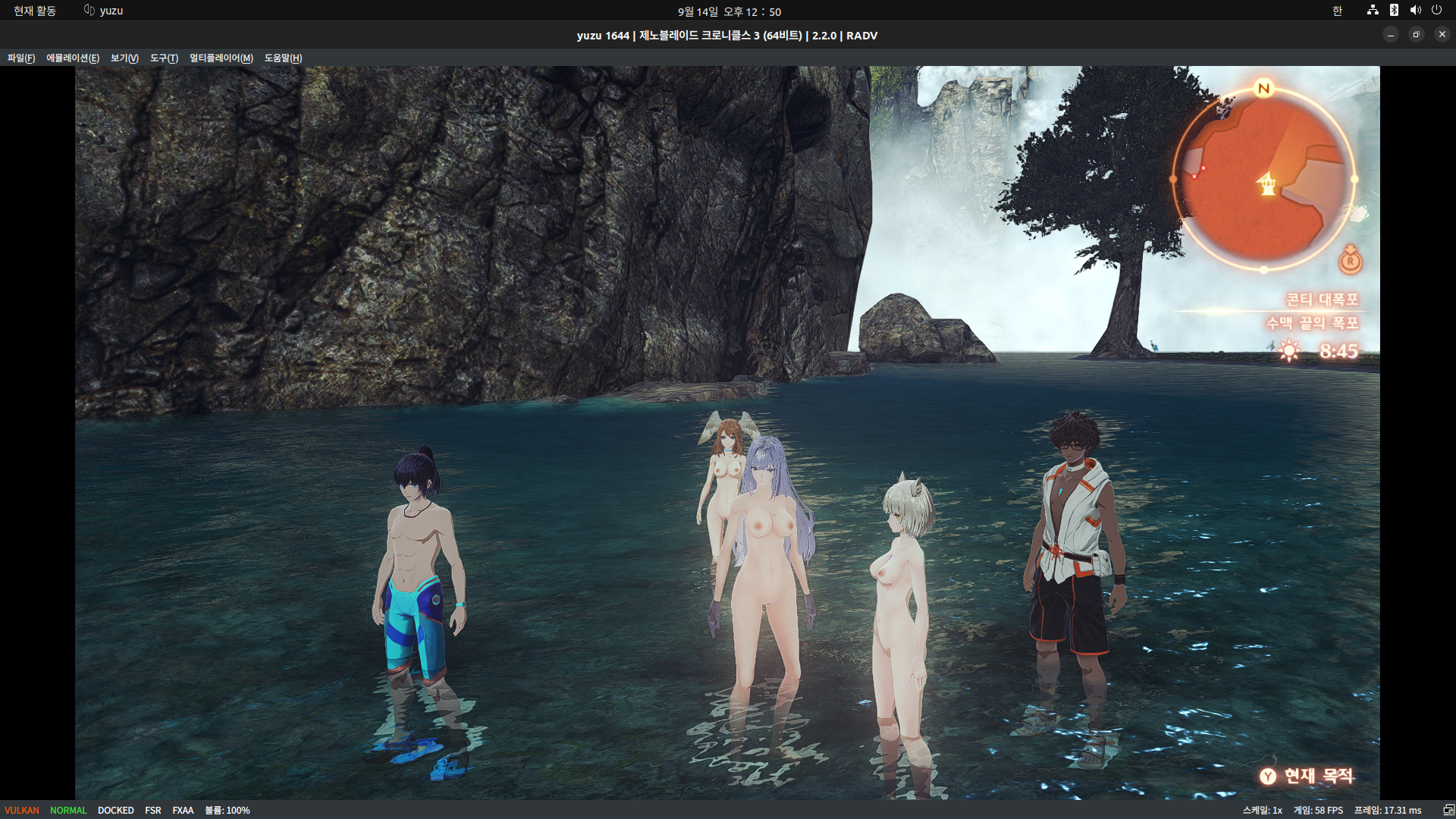
Task: Click the 프레임: 17.31 ms readout
Action: (1388, 810)
